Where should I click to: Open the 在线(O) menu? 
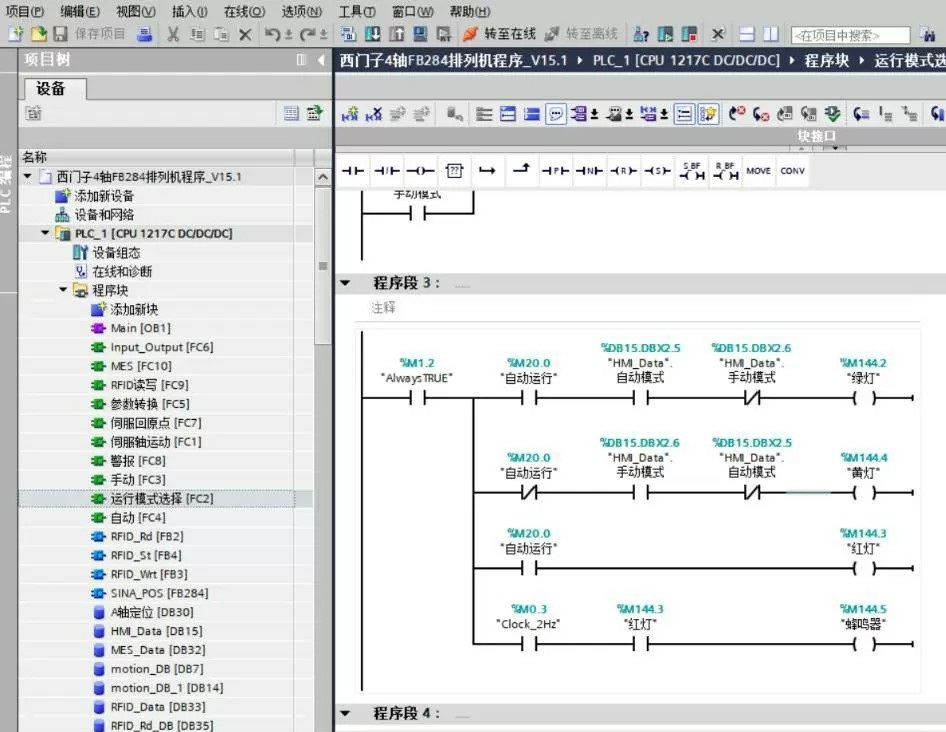coord(244,11)
